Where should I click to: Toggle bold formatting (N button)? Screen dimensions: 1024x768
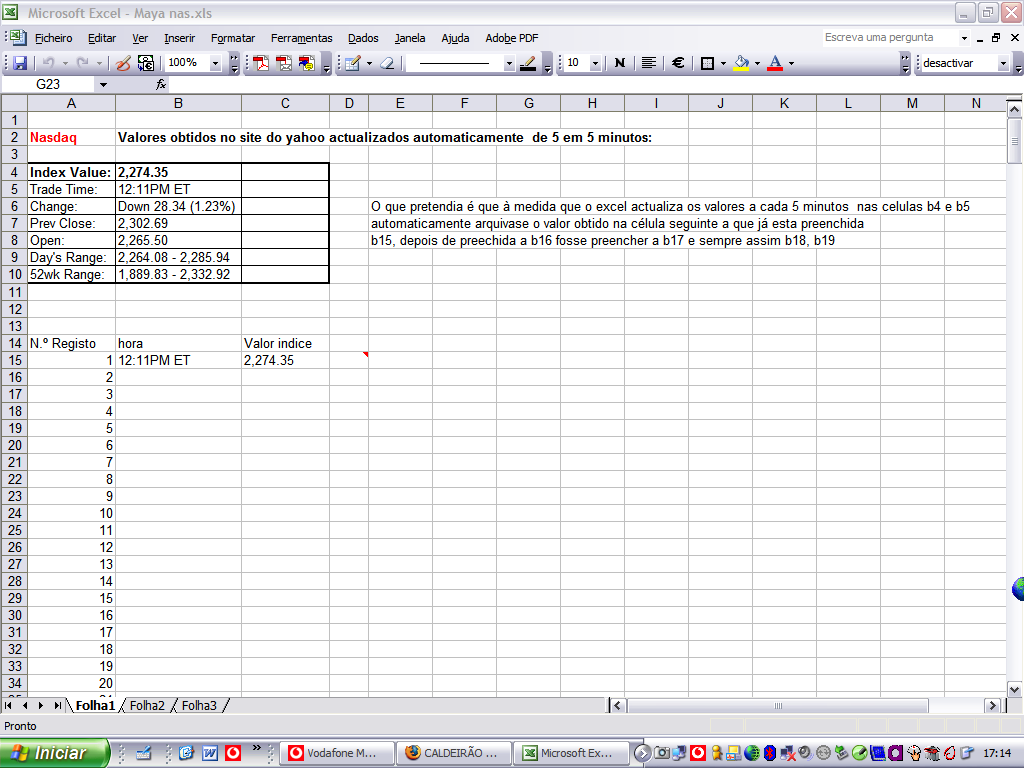tap(620, 63)
